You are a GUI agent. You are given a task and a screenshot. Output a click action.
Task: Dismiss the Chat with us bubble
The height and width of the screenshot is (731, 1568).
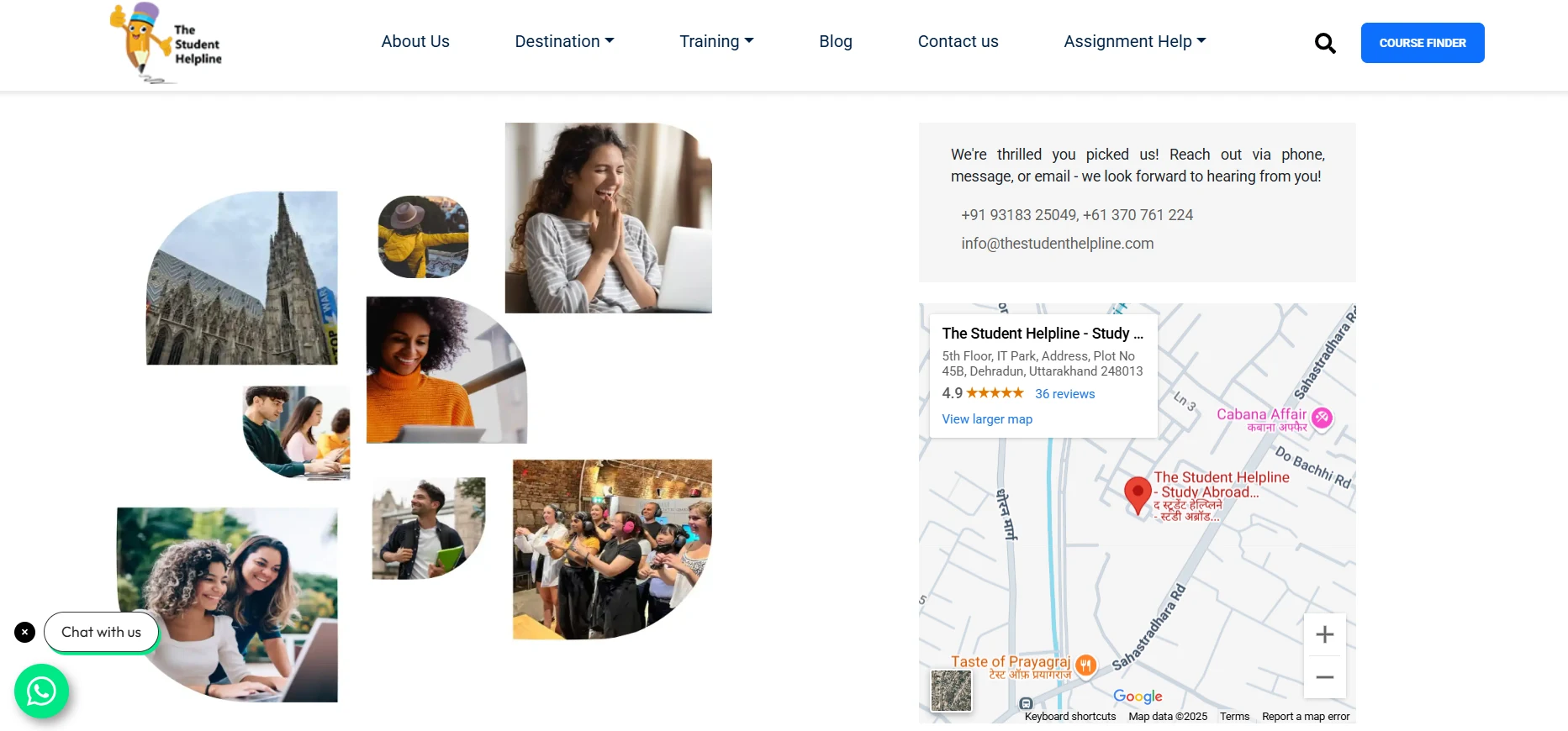point(25,632)
